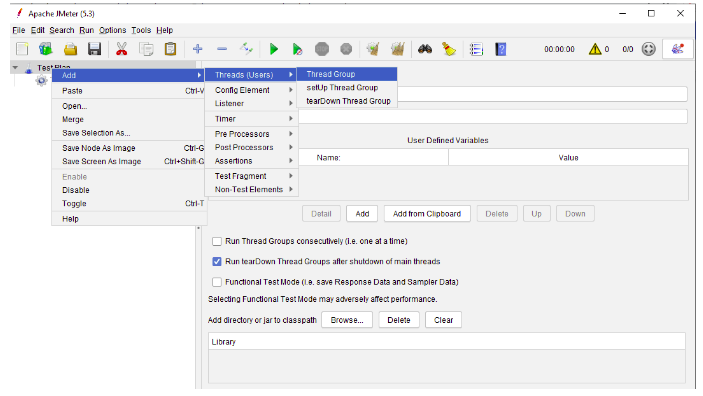This screenshot has height=396, width=703.
Task: Expand the Post Processors submenu
Action: coord(252,148)
